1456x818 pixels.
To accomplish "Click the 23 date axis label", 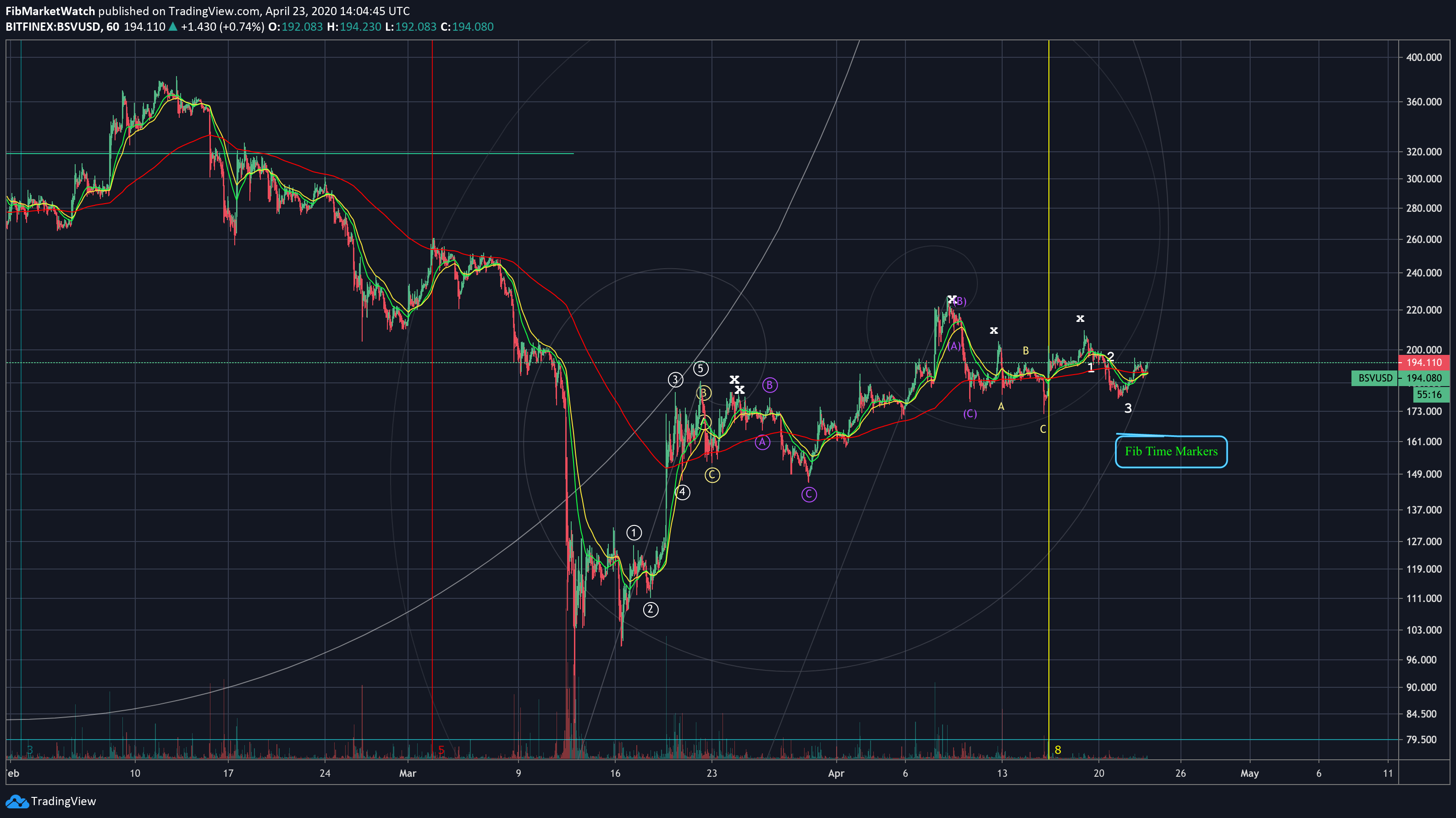I will point(711,774).
